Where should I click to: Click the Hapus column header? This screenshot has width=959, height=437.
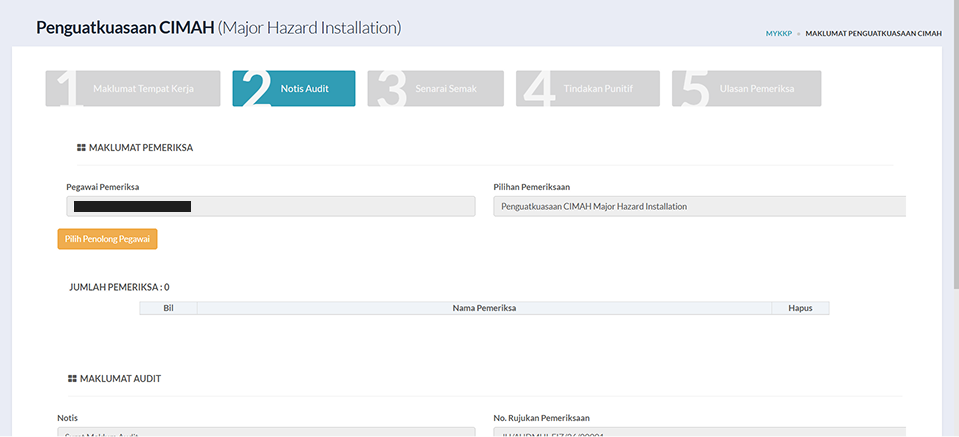801,308
